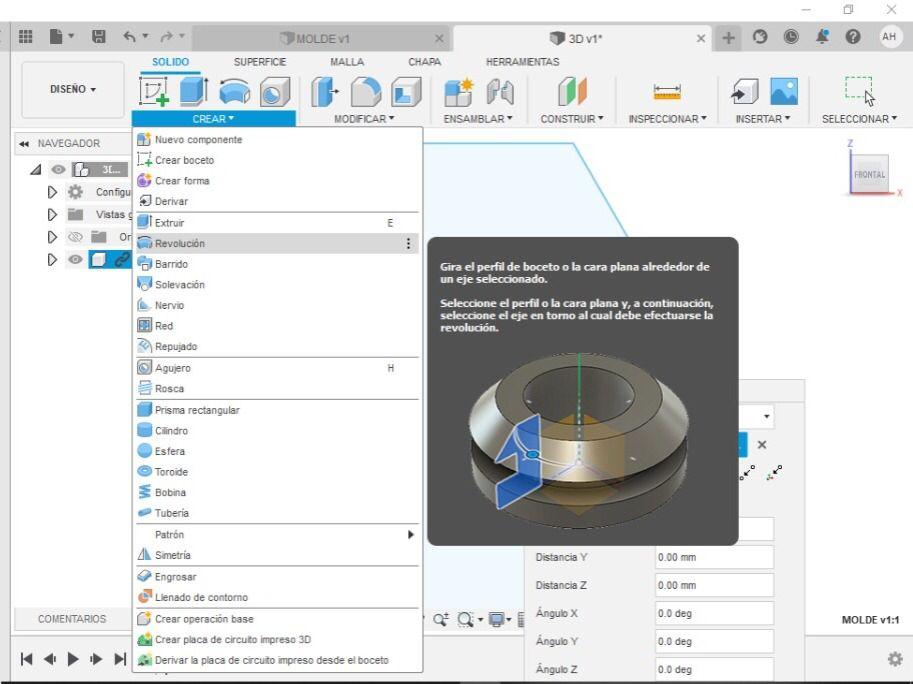This screenshot has height=684, width=913.
Task: Open the INSPECCIONAR dropdown menu
Action: pyautogui.click(x=667, y=119)
